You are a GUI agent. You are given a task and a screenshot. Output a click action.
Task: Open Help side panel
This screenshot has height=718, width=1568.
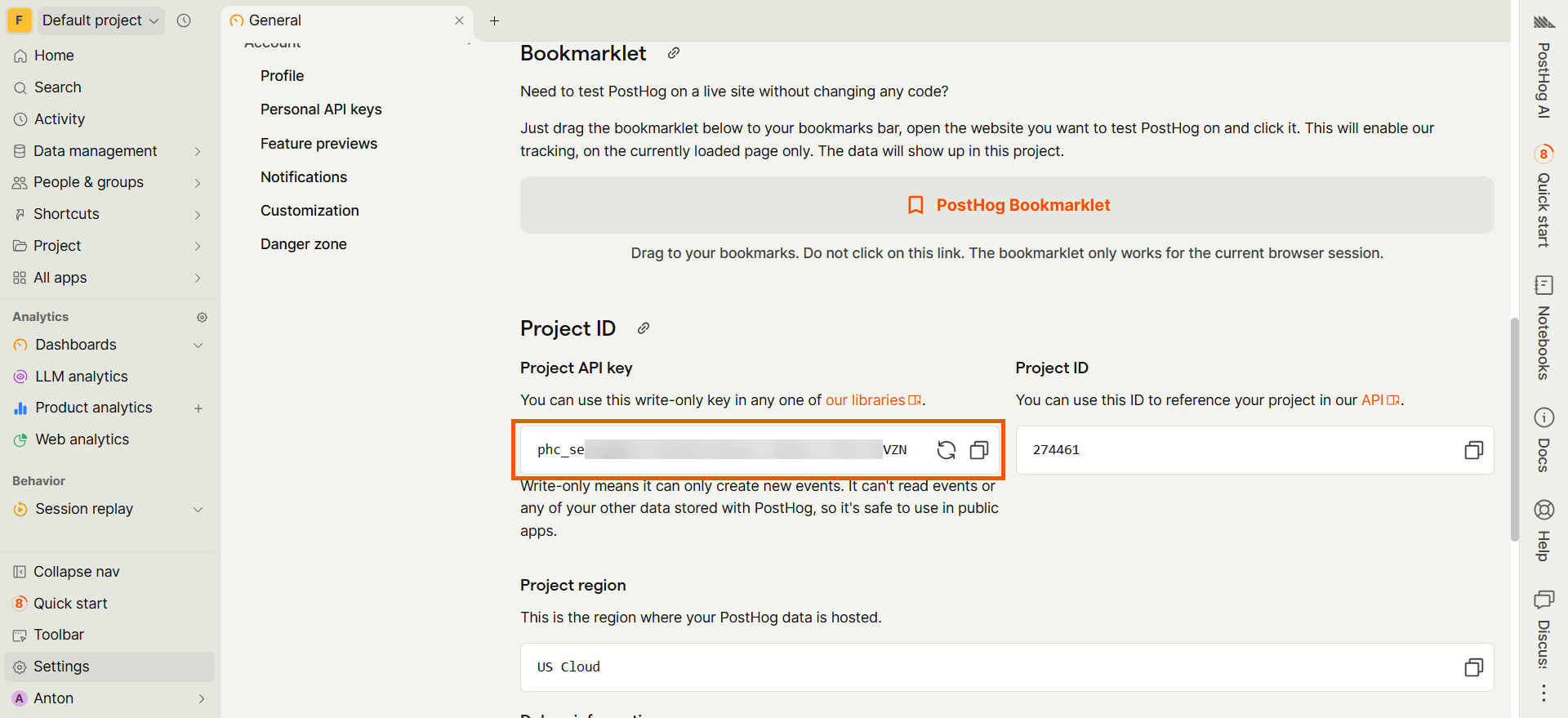tap(1543, 530)
